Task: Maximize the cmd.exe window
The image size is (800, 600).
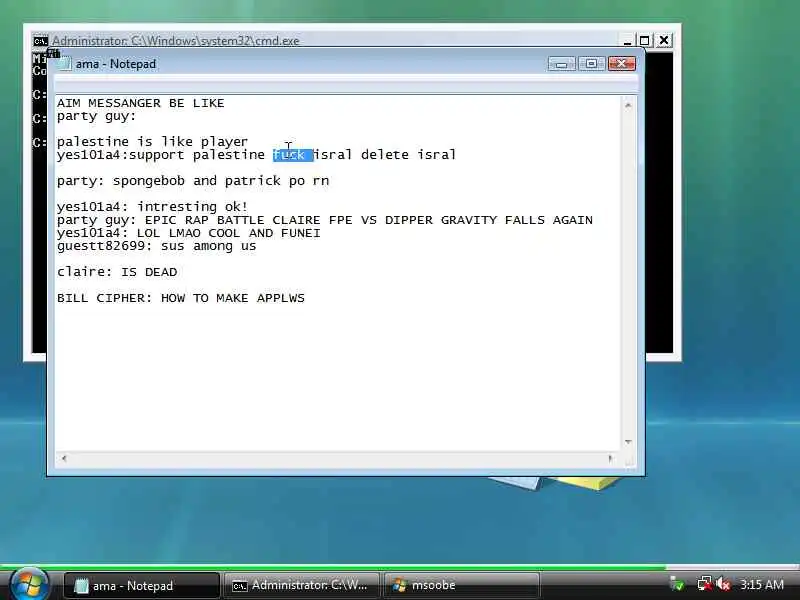Action: 645,41
